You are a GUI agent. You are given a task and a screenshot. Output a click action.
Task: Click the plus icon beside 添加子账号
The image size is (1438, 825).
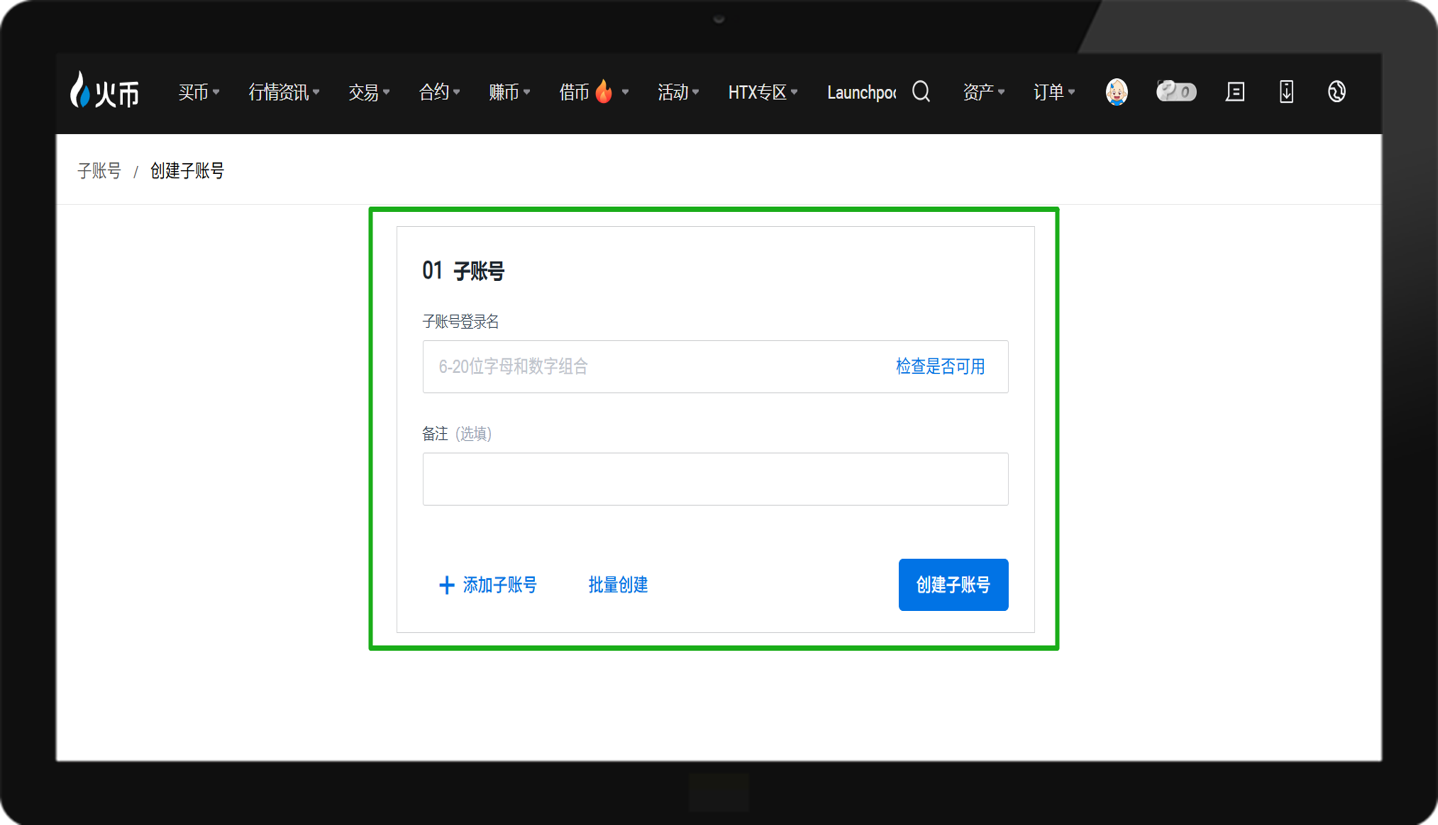tap(446, 585)
